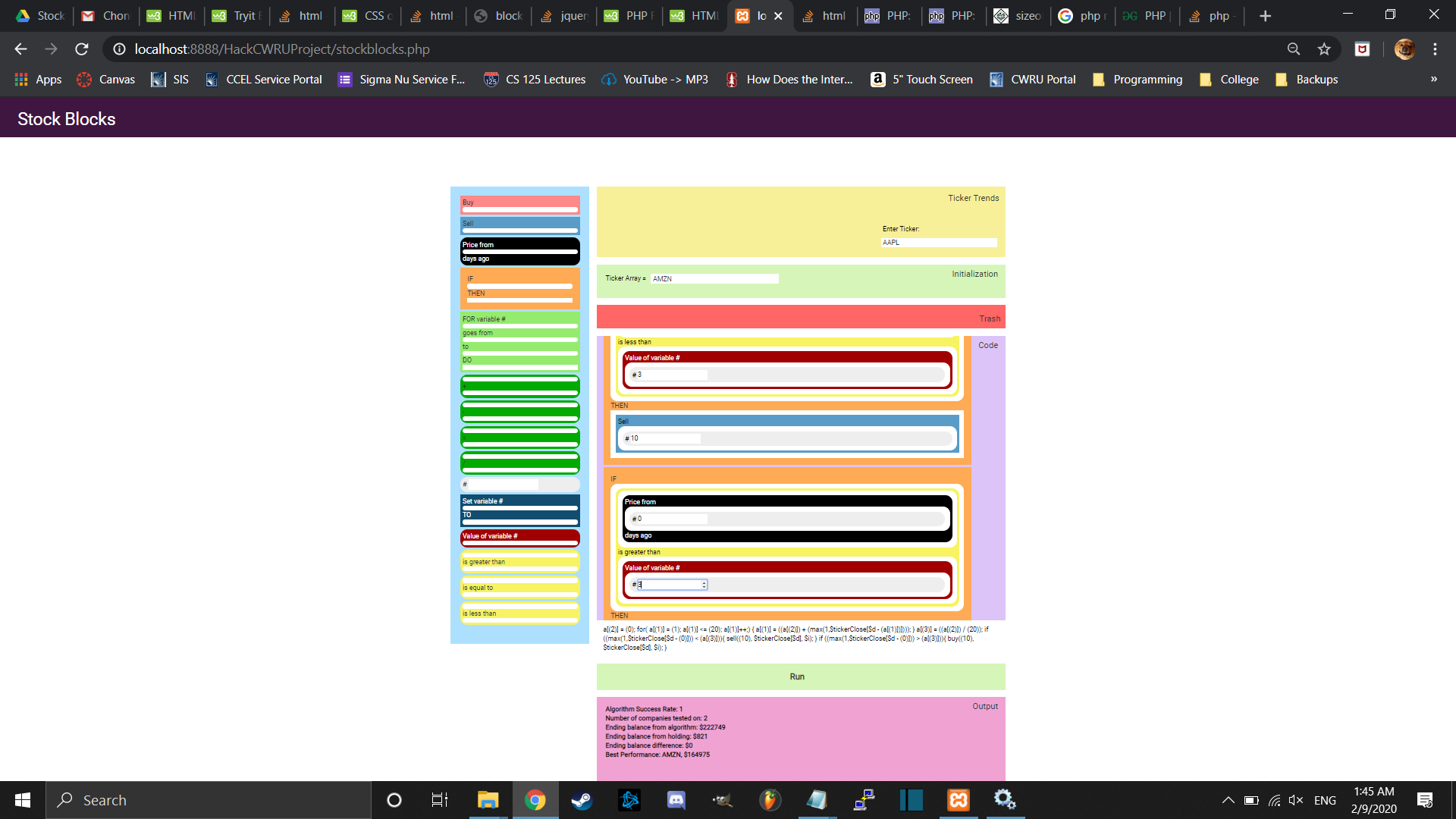Open File Explorer from the taskbar
The height and width of the screenshot is (819, 1456).
488,800
